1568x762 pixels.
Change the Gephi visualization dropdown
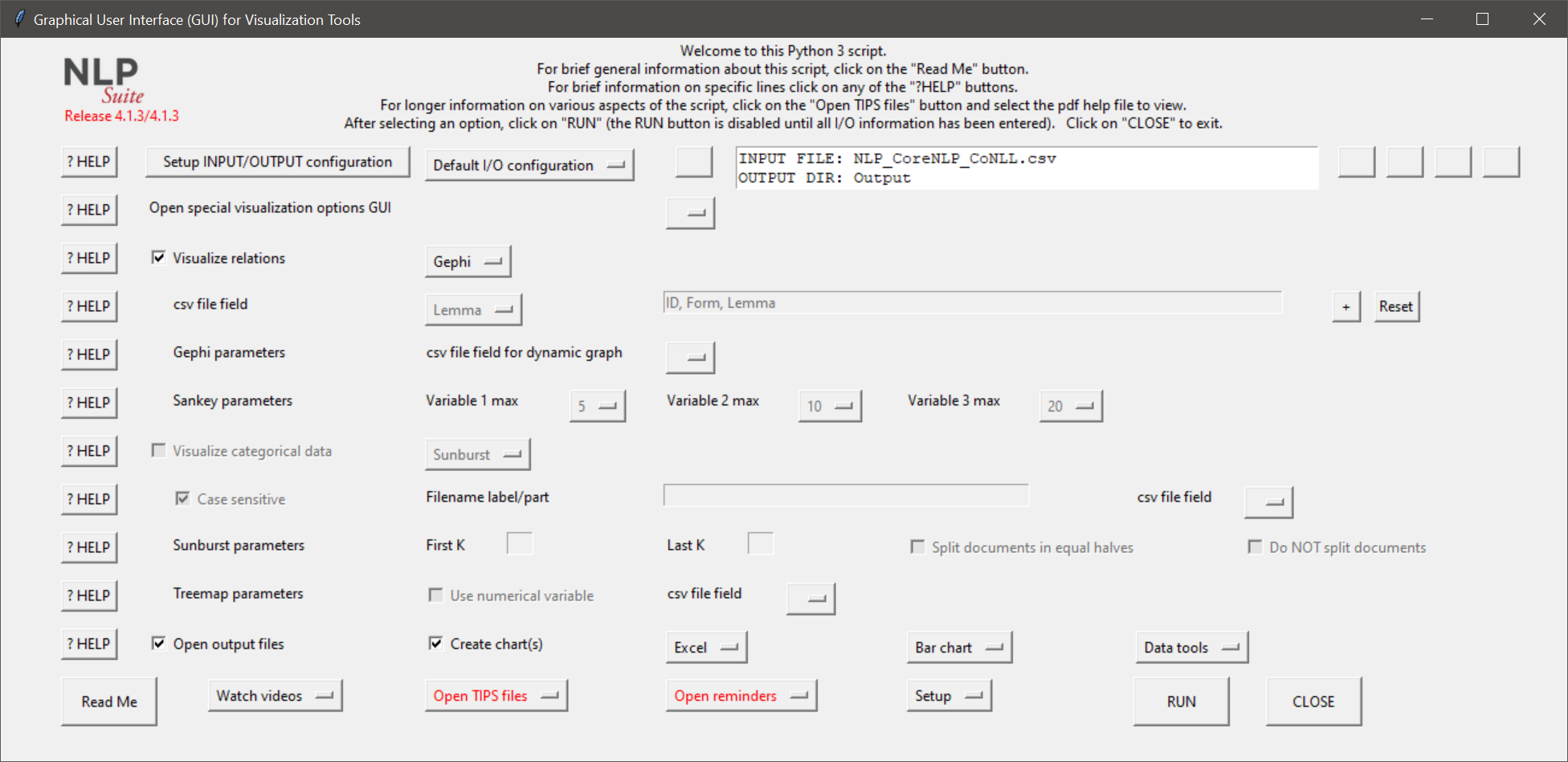tap(468, 260)
